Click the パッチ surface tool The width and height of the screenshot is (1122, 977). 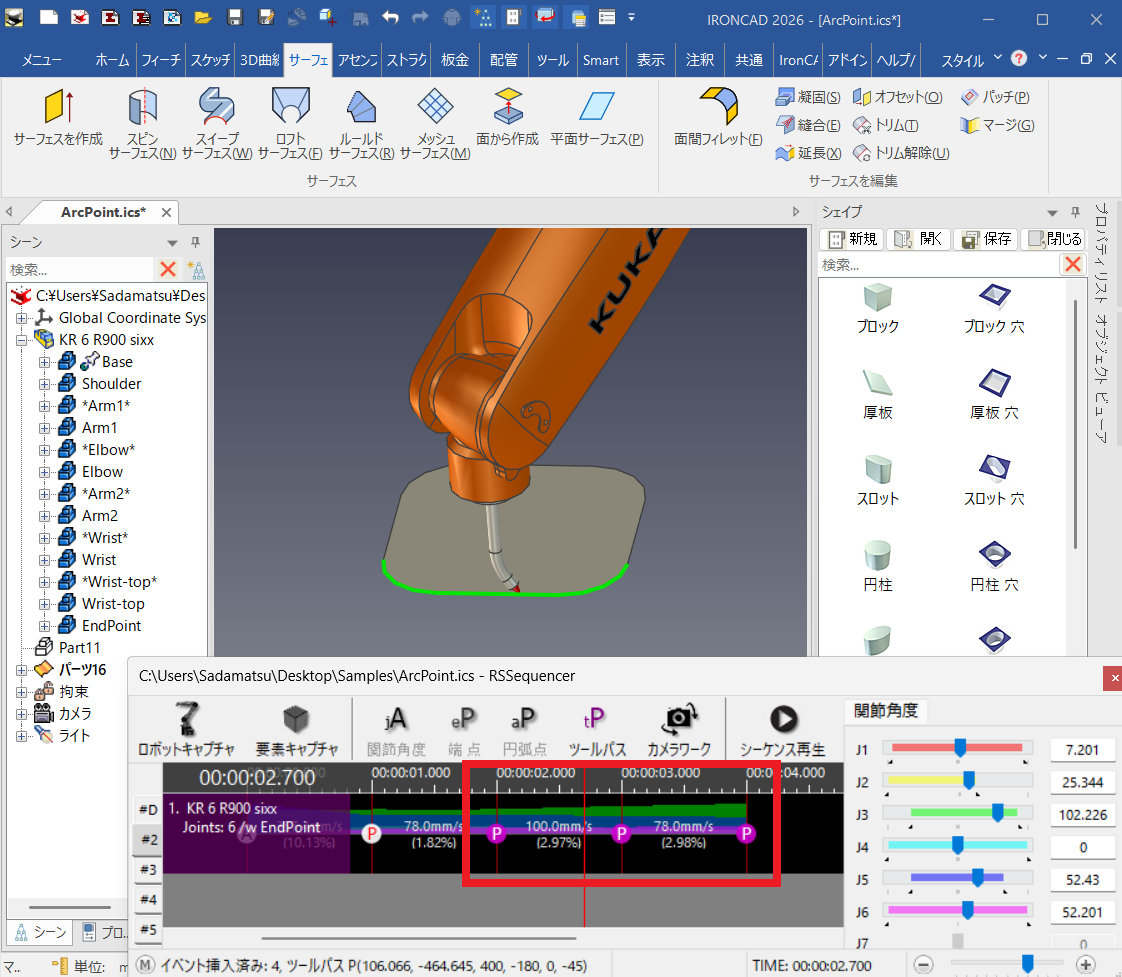tap(995, 97)
